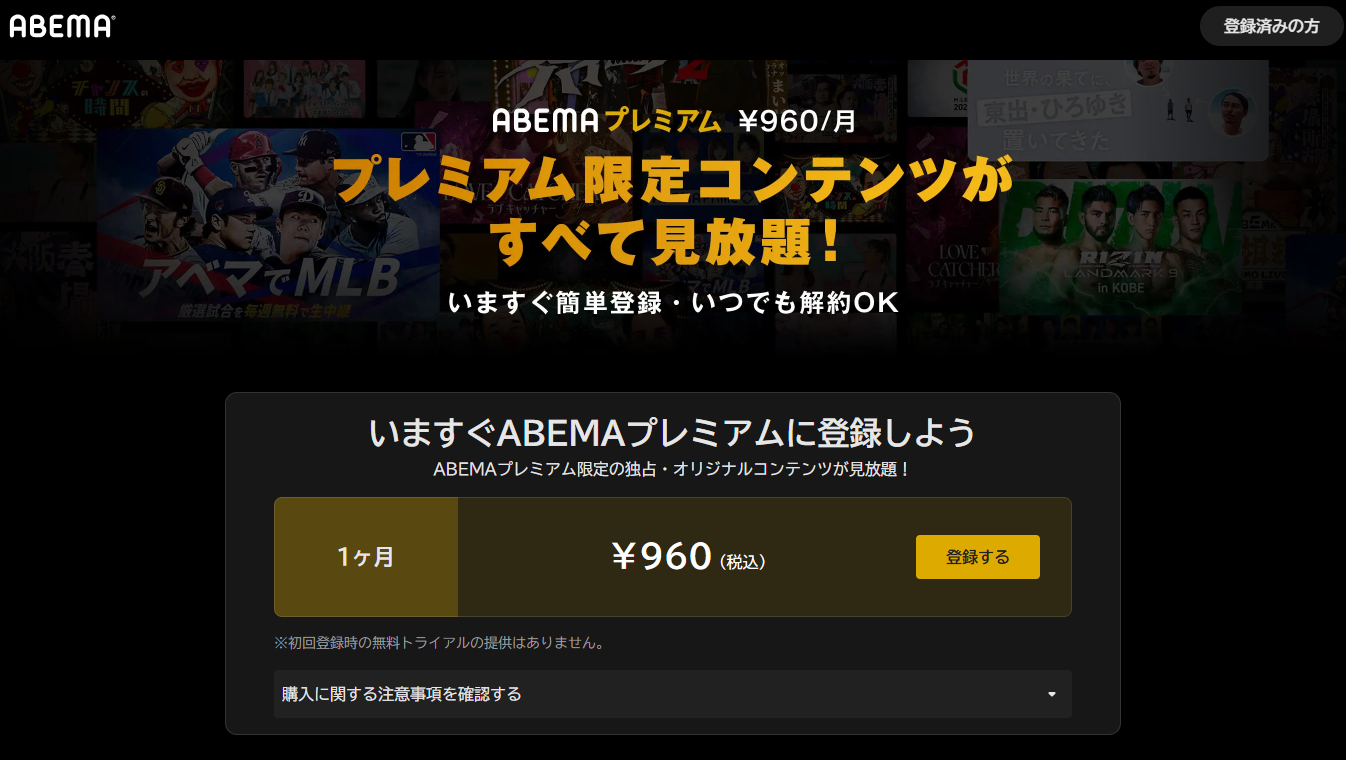Click the ABEMA logo in header
This screenshot has height=760, width=1346.
[x=62, y=27]
